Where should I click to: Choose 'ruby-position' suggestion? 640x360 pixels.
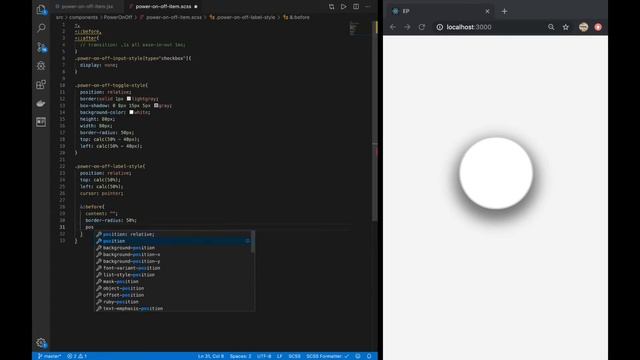173,302
